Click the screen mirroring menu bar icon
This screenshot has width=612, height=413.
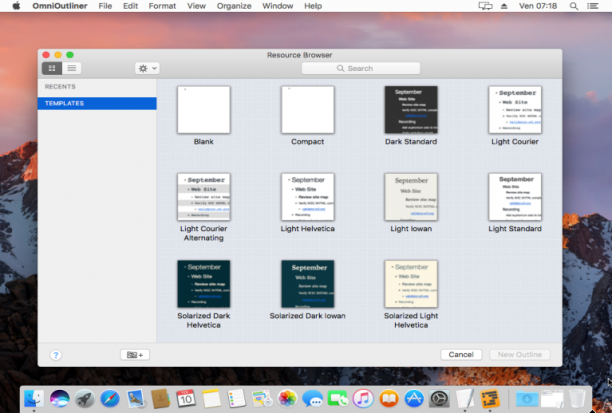coord(485,6)
